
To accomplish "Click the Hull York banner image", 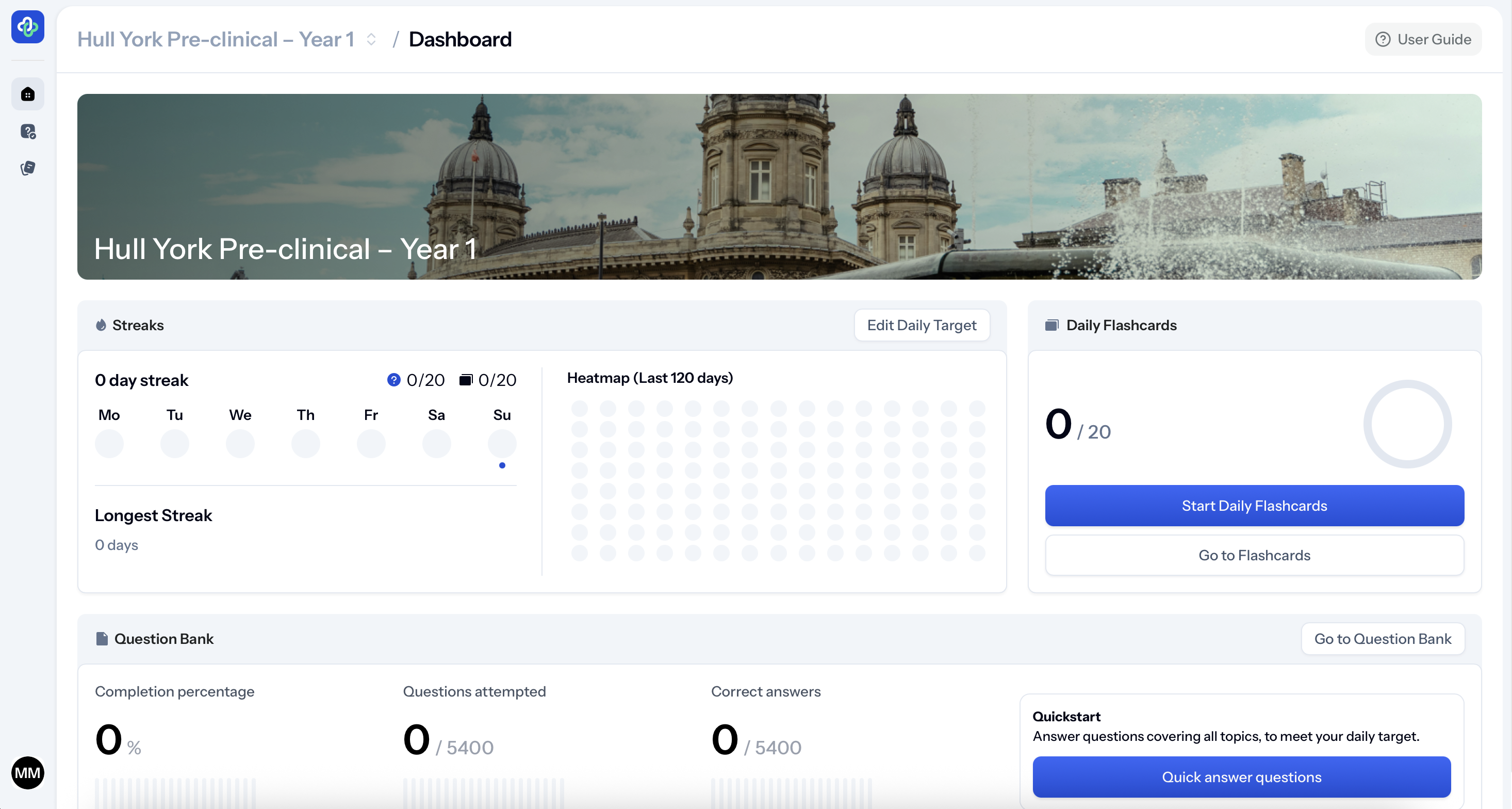I will (779, 186).
